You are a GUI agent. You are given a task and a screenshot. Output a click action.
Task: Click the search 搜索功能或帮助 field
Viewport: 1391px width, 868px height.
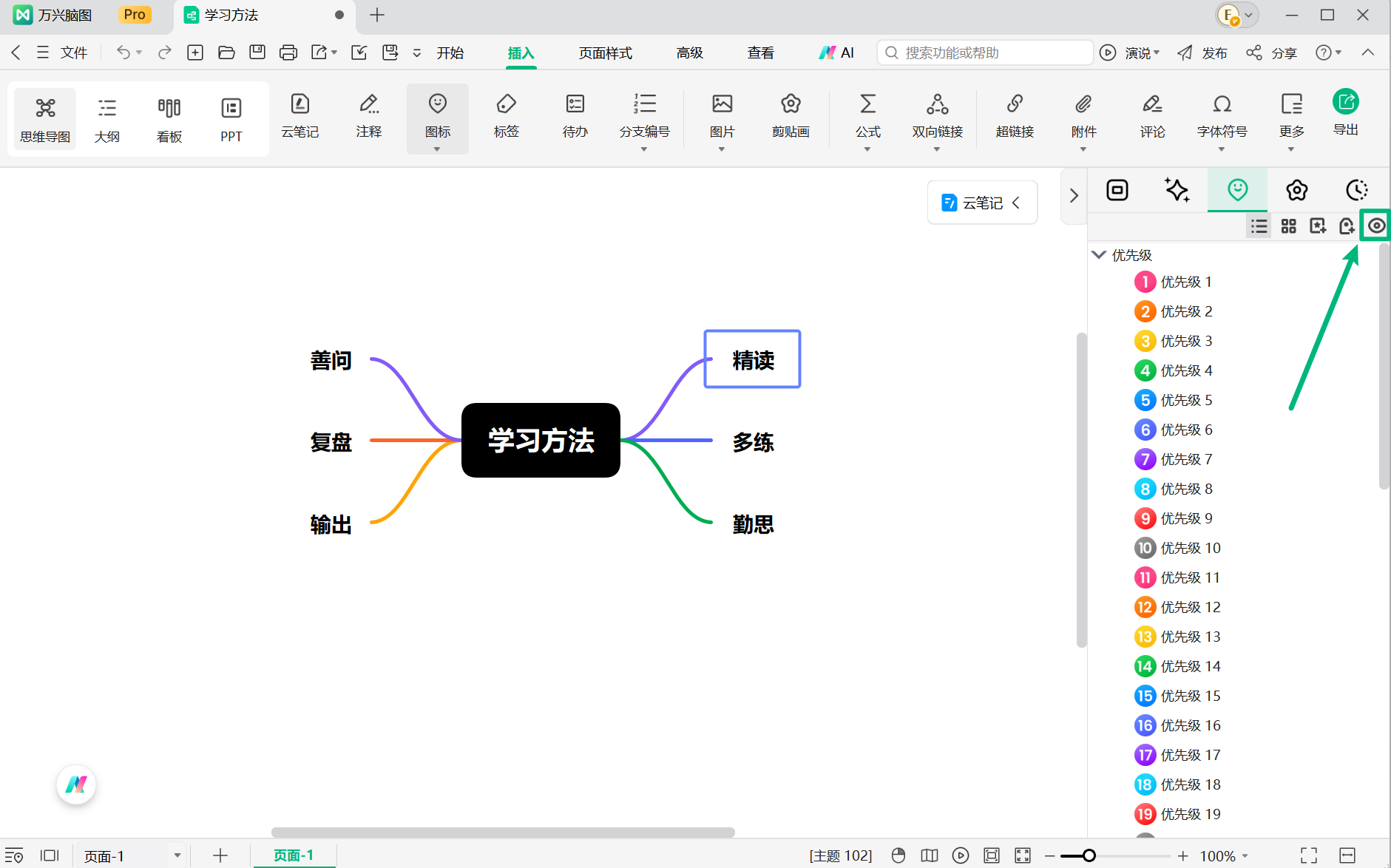point(985,52)
